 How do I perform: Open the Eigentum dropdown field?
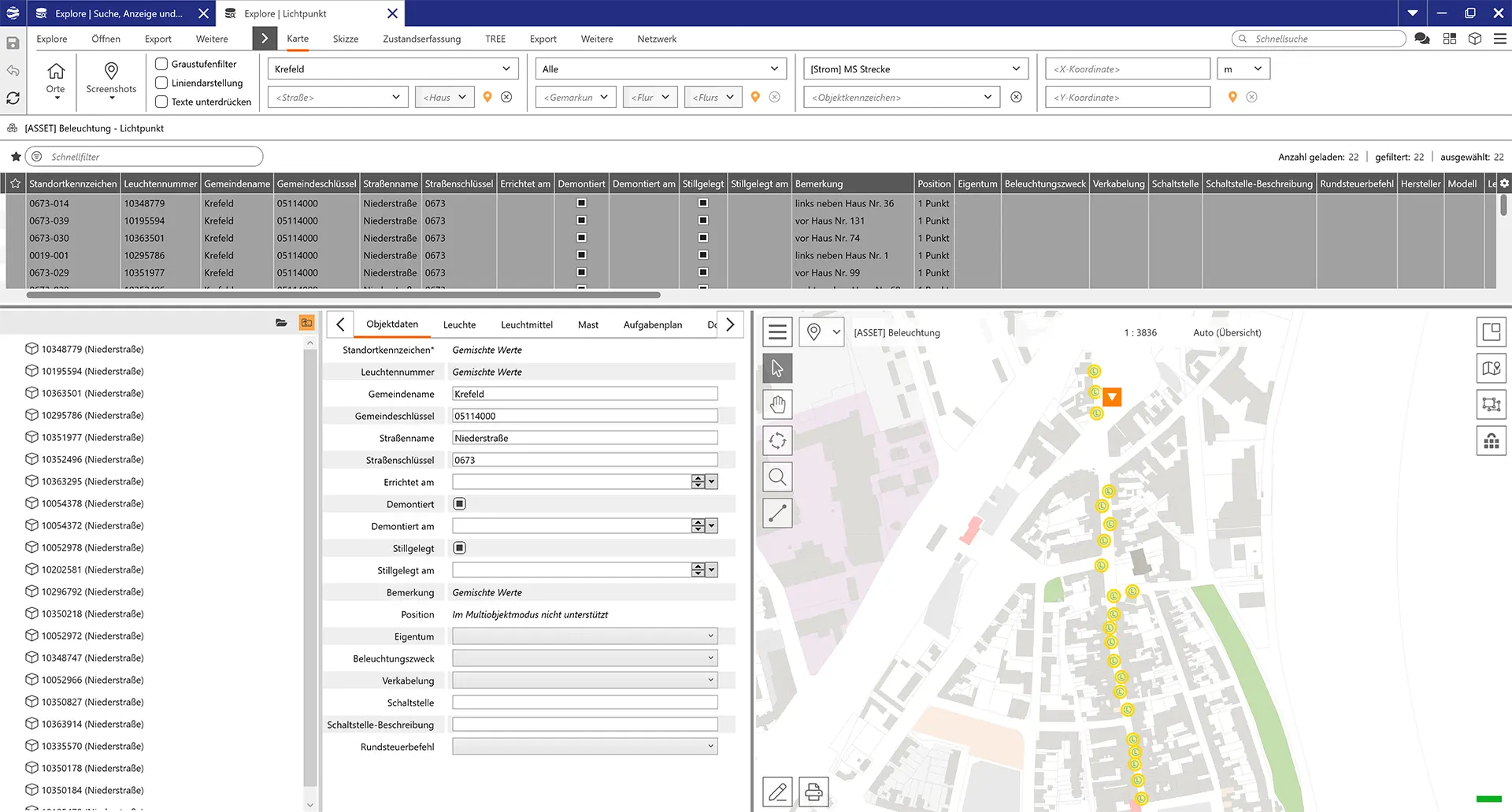[x=584, y=636]
